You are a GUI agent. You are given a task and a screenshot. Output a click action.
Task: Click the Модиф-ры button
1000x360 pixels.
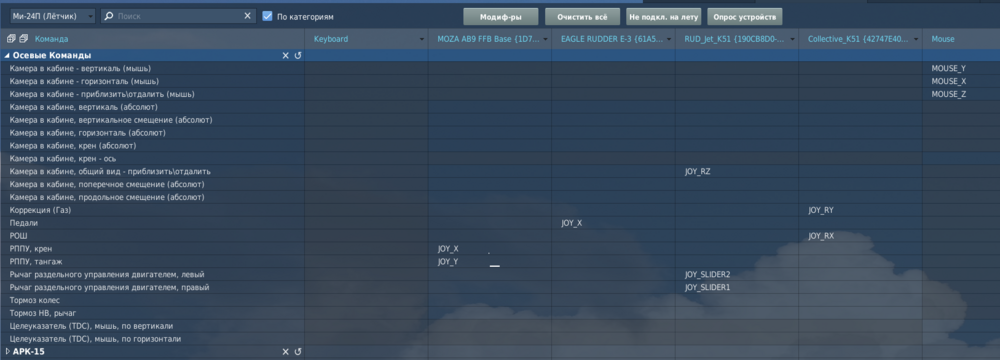pyautogui.click(x=501, y=17)
